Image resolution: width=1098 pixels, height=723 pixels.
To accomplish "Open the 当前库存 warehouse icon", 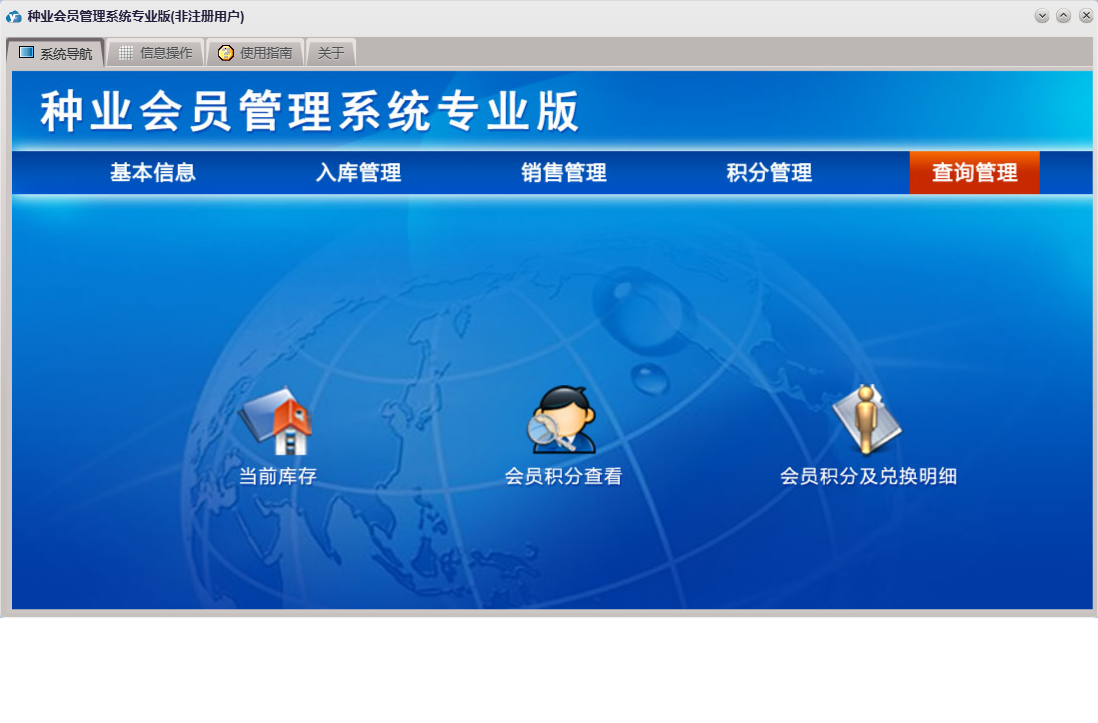I will click(277, 421).
